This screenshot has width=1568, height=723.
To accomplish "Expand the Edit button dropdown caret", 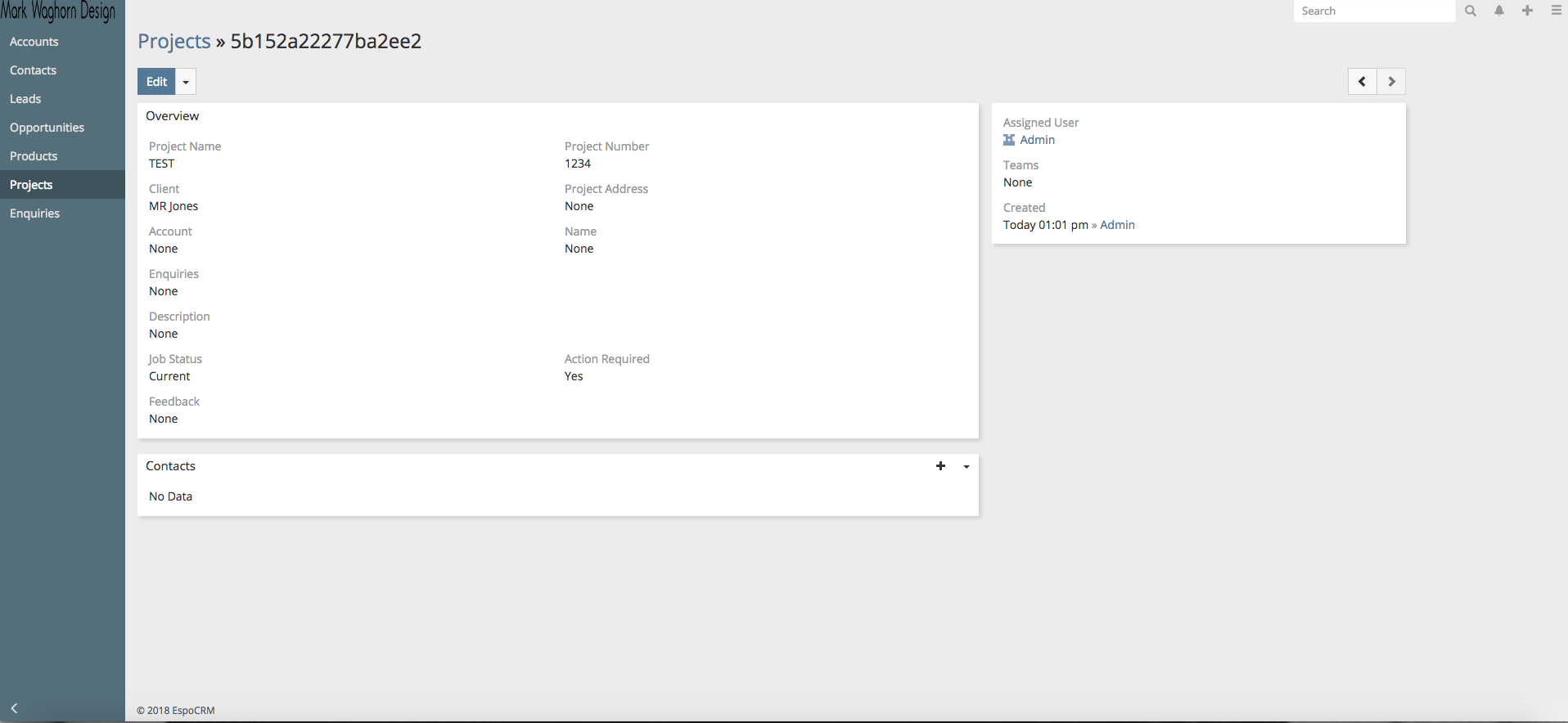I will pyautogui.click(x=186, y=82).
